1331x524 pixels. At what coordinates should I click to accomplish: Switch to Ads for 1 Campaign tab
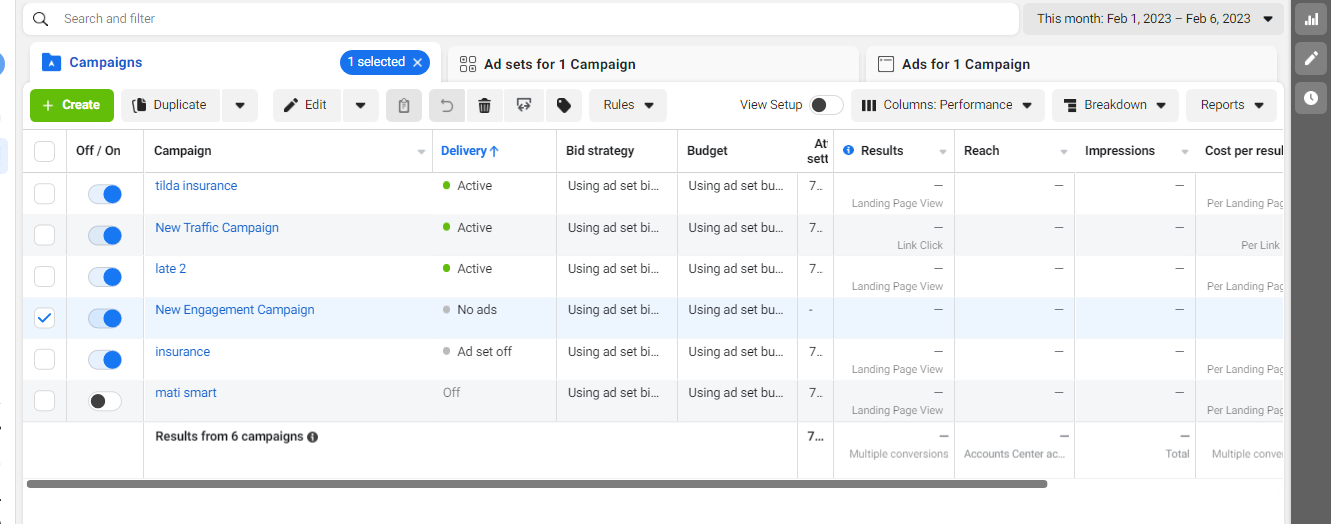[x=1071, y=64]
